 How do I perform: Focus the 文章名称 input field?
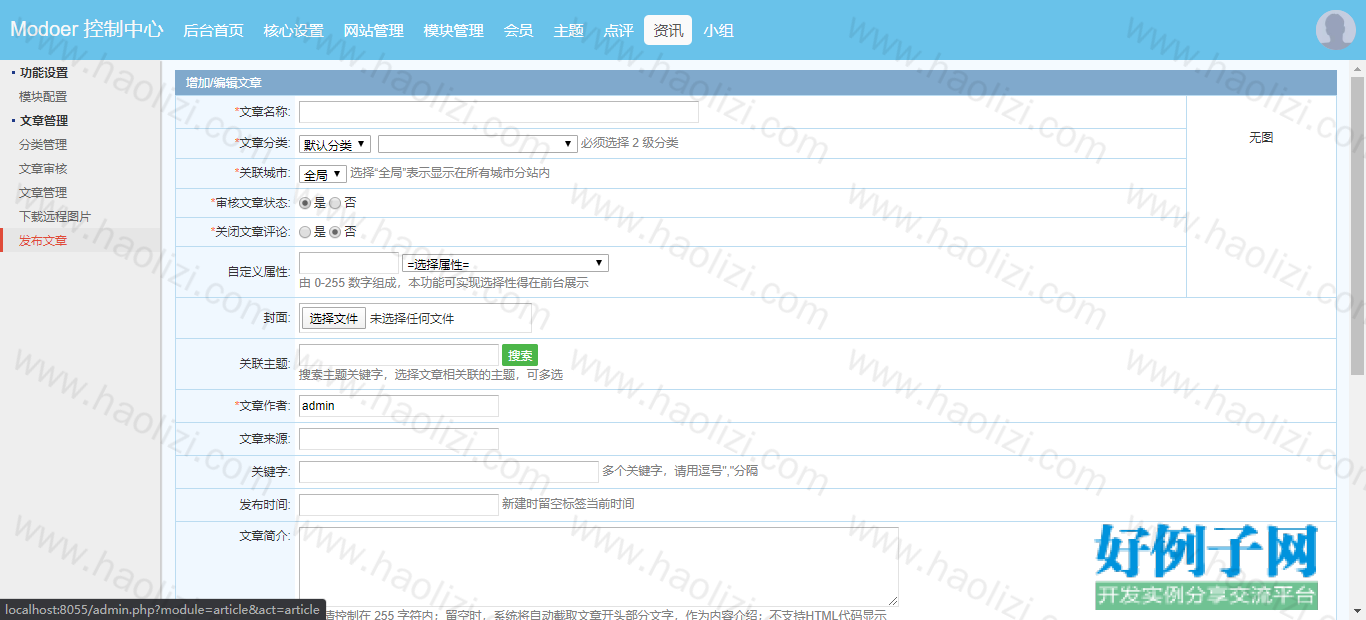click(498, 112)
